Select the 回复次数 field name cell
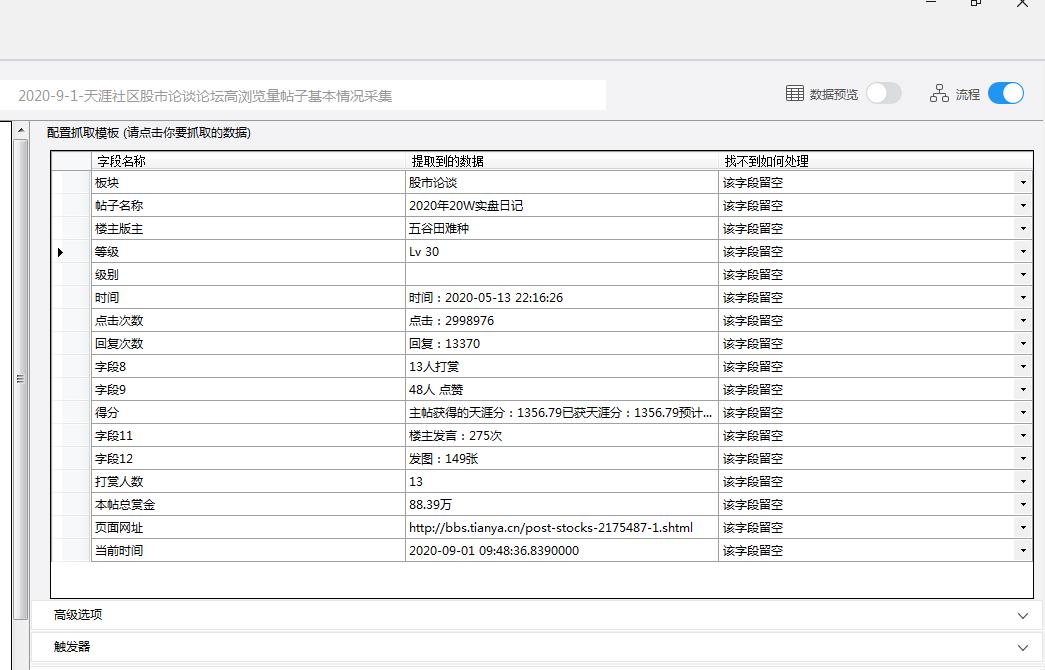 [x=248, y=343]
